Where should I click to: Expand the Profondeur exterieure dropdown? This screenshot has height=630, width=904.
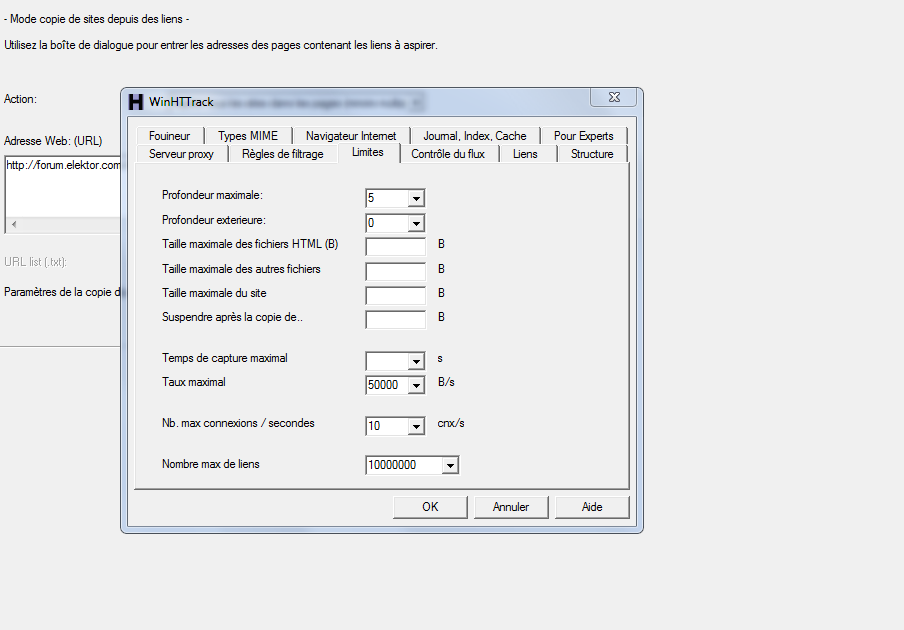(416, 223)
